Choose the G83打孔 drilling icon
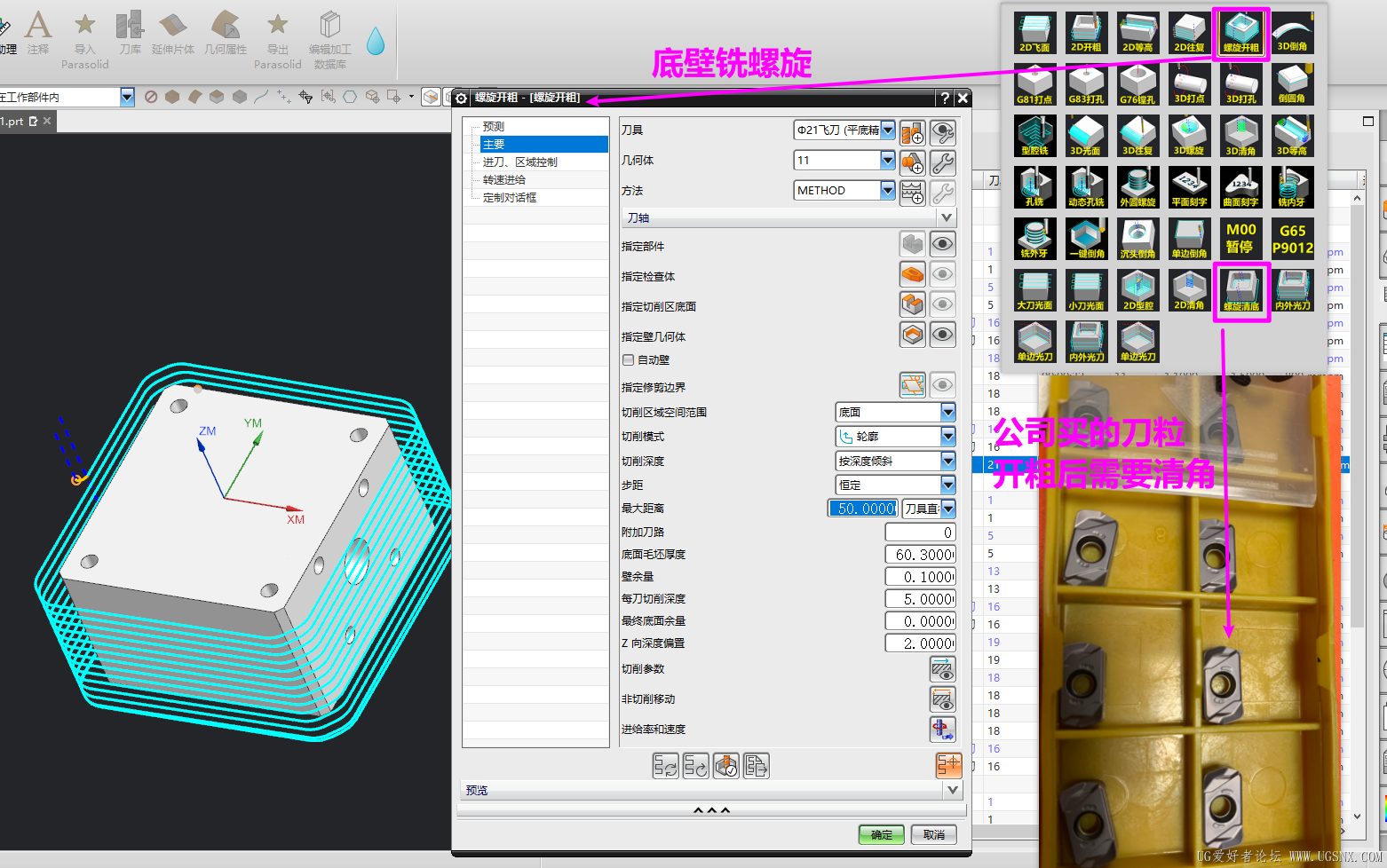The height and width of the screenshot is (868, 1387). (x=1087, y=84)
